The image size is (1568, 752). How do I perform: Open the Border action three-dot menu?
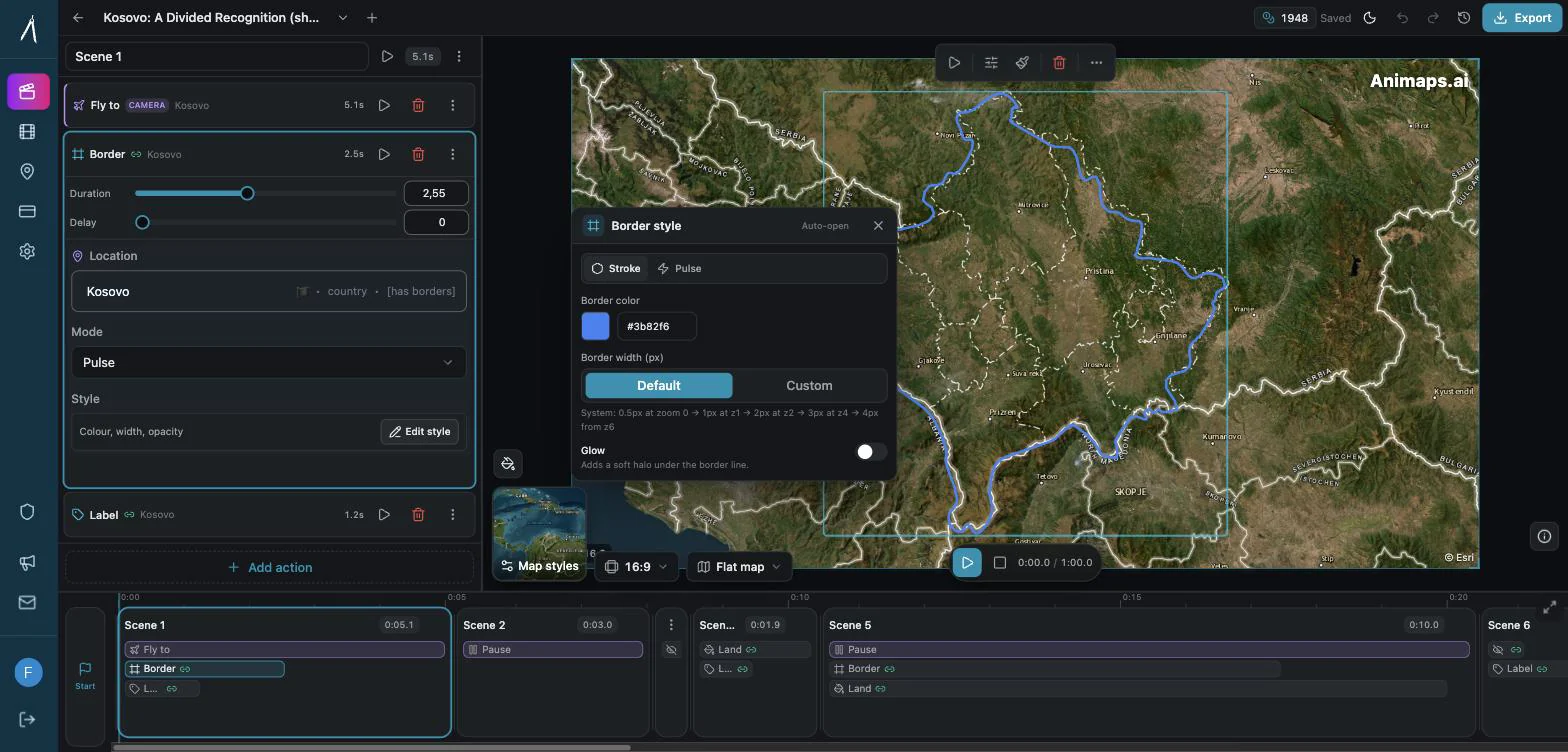452,154
